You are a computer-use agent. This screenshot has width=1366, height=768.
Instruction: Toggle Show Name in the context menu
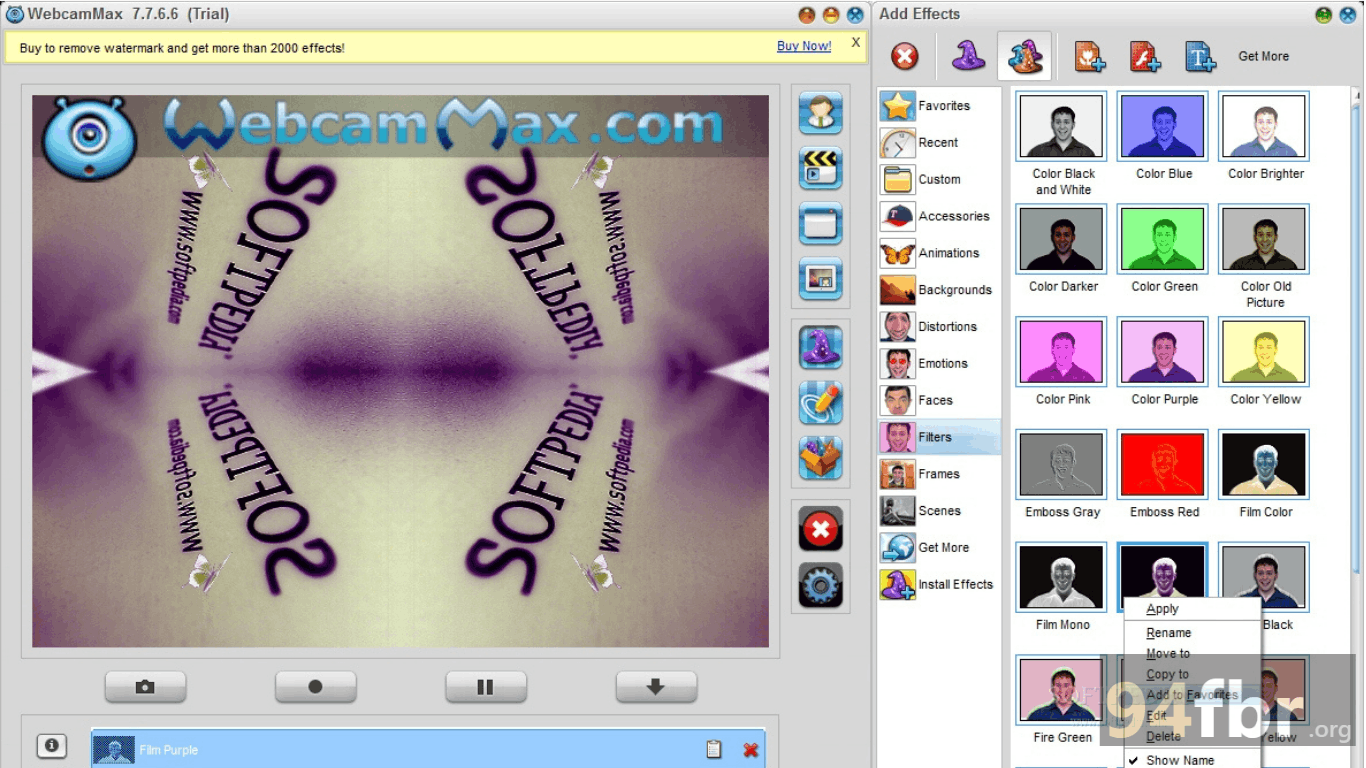[x=1191, y=760]
